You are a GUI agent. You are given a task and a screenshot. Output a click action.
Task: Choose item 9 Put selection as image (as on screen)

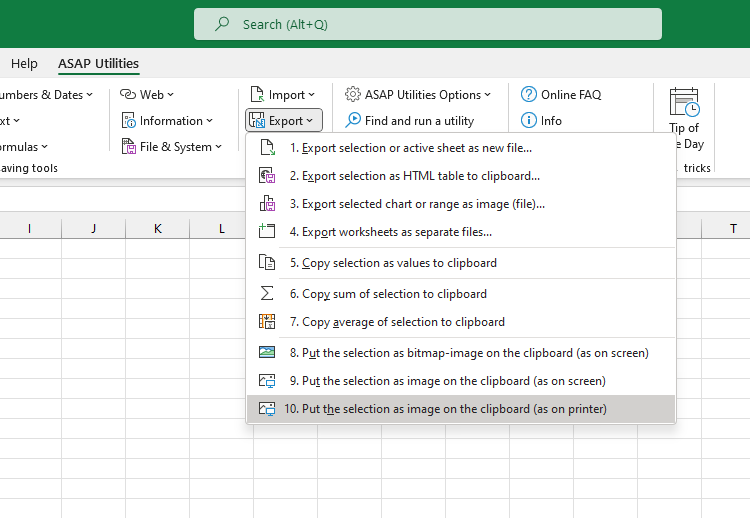pyautogui.click(x=461, y=381)
